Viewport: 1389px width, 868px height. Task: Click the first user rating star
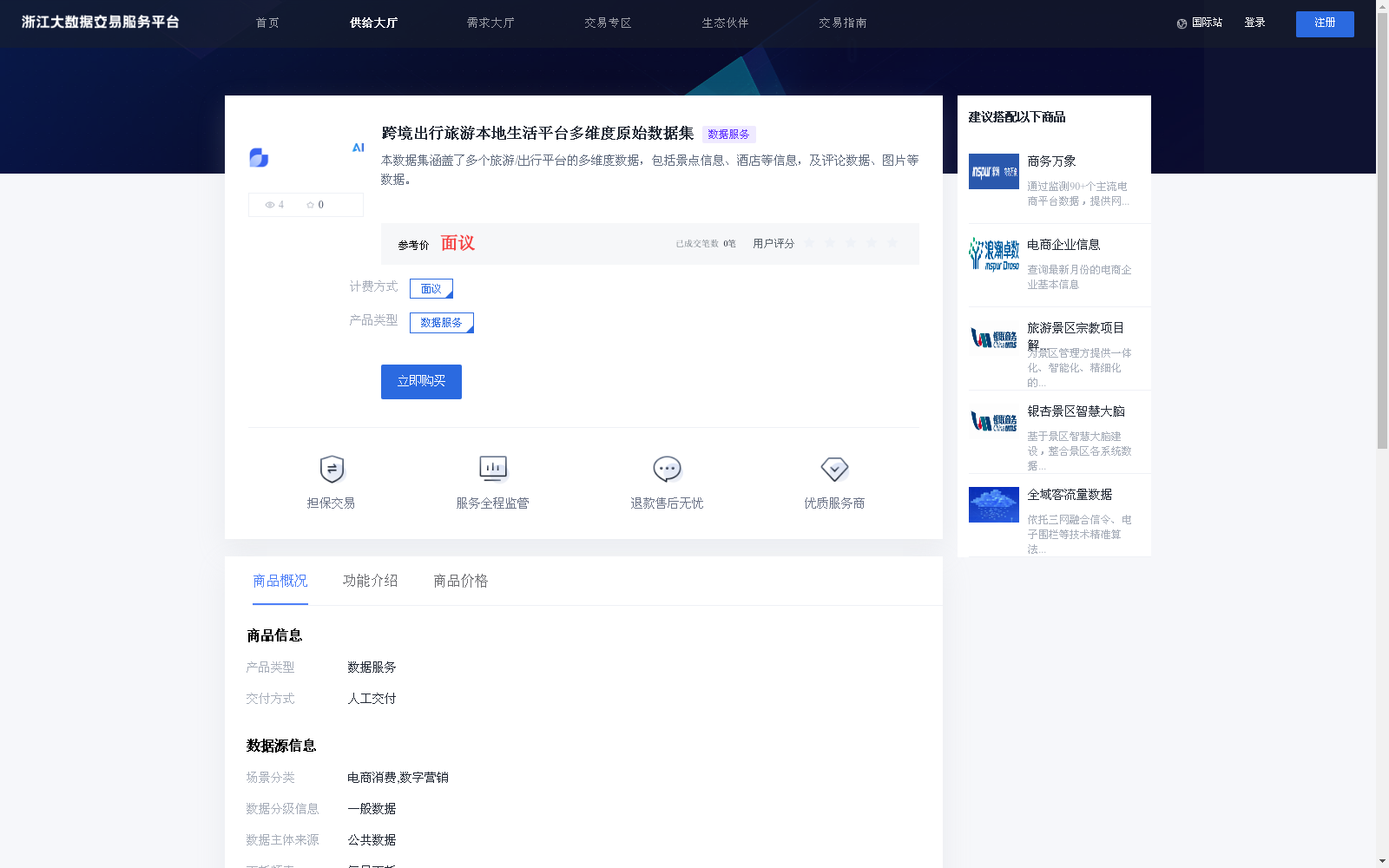[x=809, y=243]
